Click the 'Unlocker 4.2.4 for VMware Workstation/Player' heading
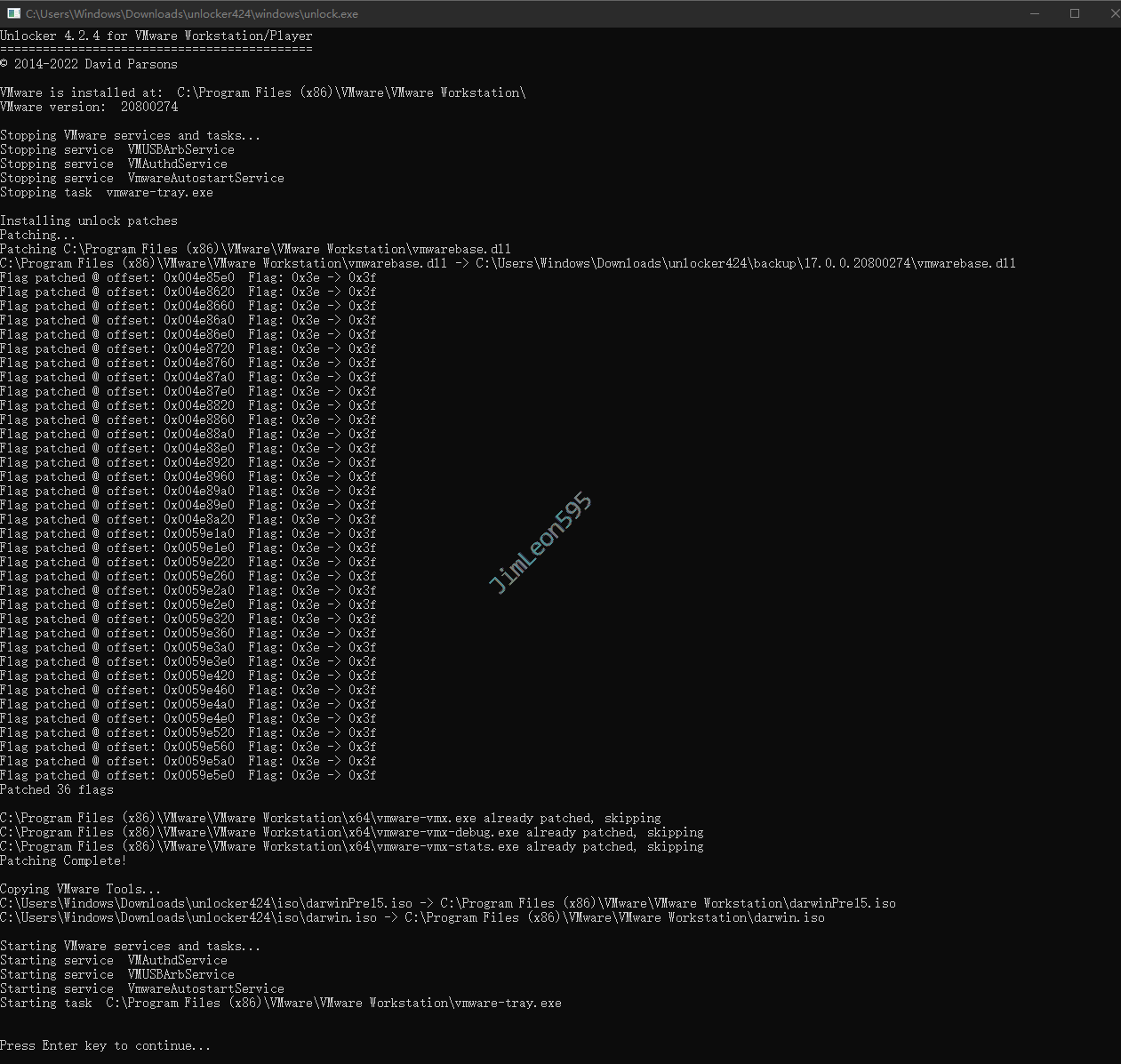1121x1064 pixels. [x=156, y=36]
